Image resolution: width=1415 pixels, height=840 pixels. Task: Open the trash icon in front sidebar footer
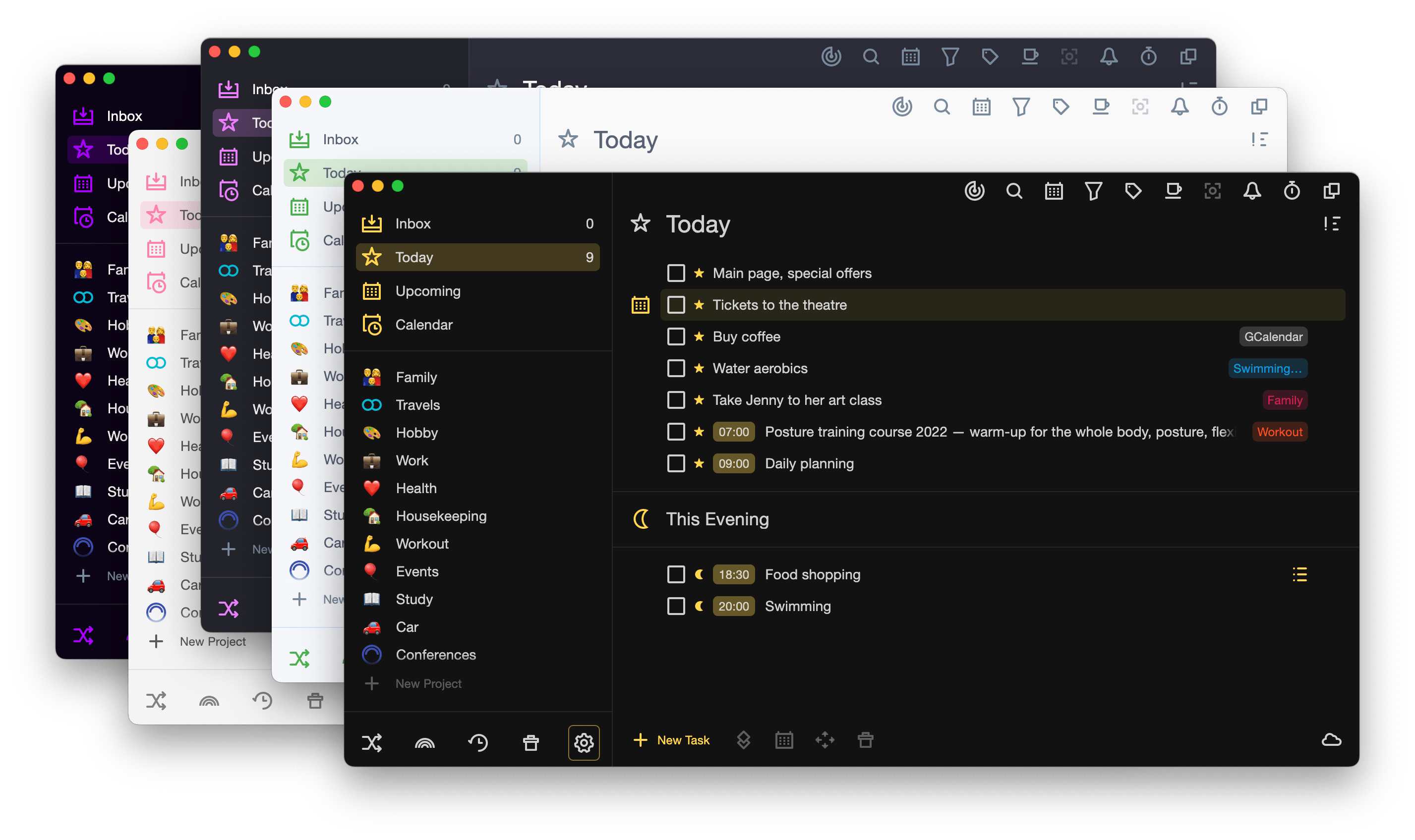(x=531, y=742)
